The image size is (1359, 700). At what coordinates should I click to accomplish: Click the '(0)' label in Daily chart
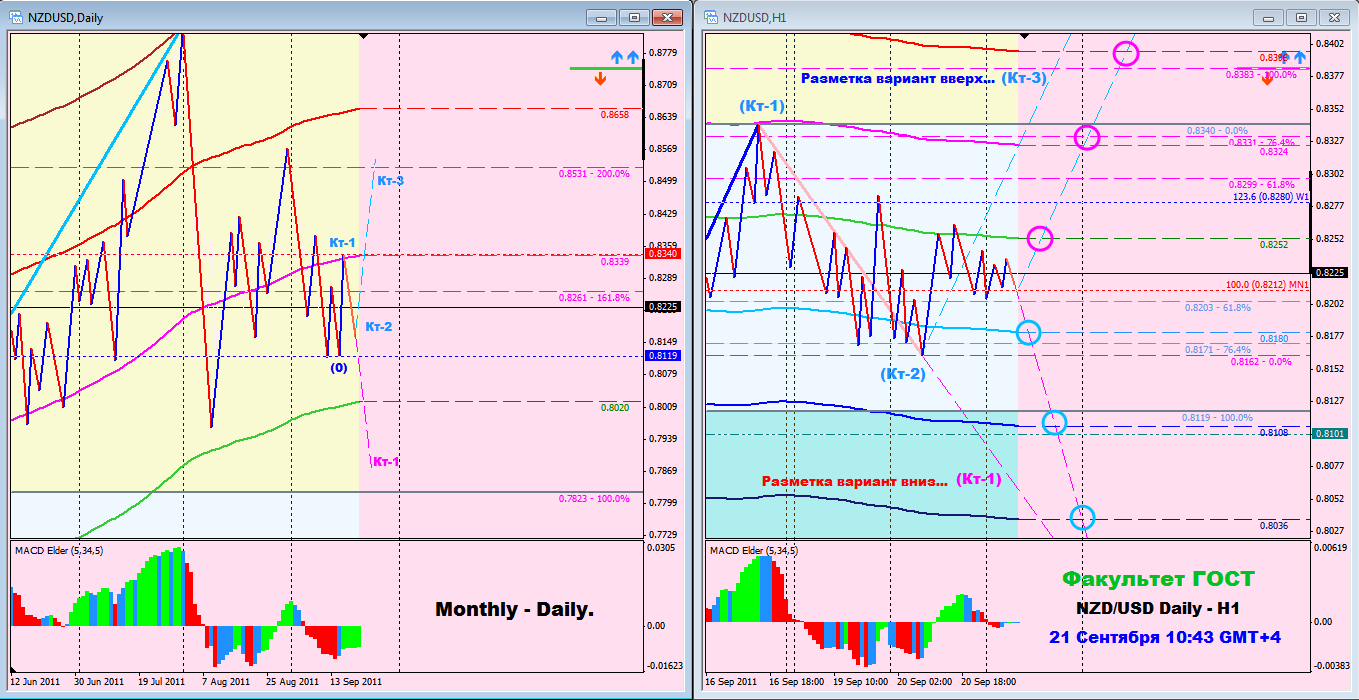coord(339,368)
